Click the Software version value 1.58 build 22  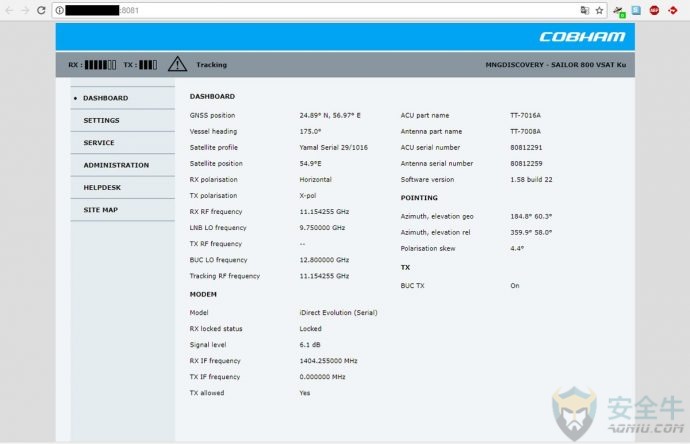[x=531, y=180]
